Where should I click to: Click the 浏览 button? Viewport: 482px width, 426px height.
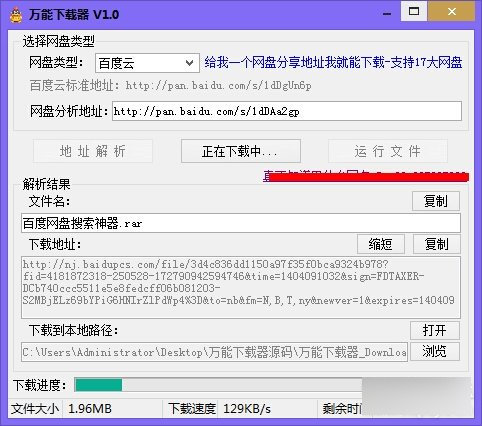[x=435, y=351]
